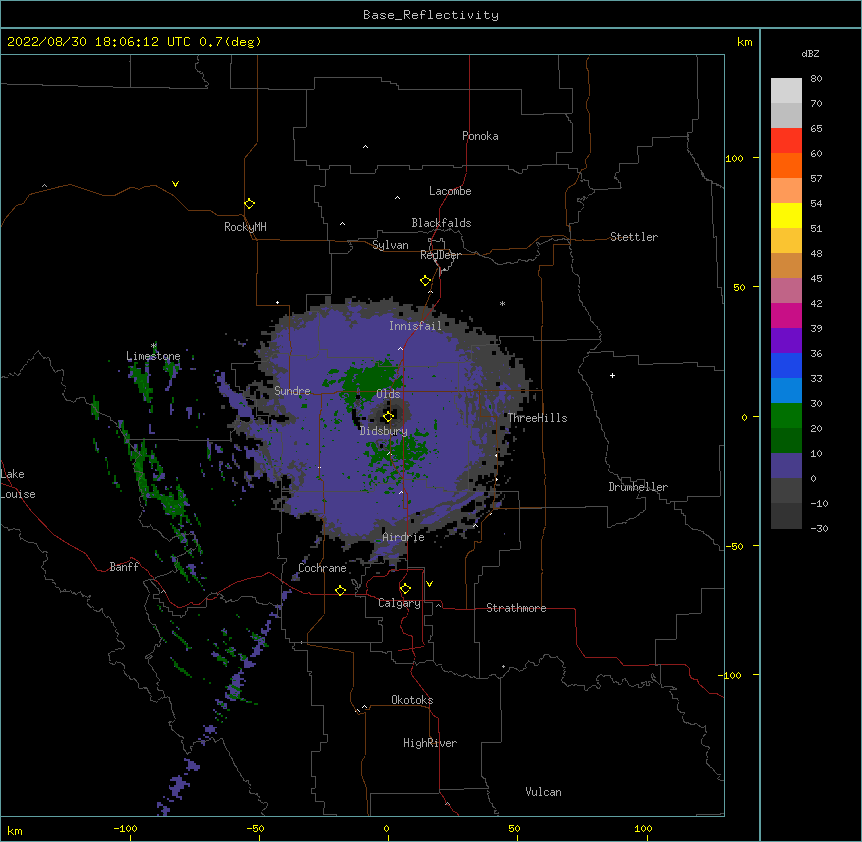862x842 pixels.
Task: Click the RedDeer city label
Action: (440, 255)
